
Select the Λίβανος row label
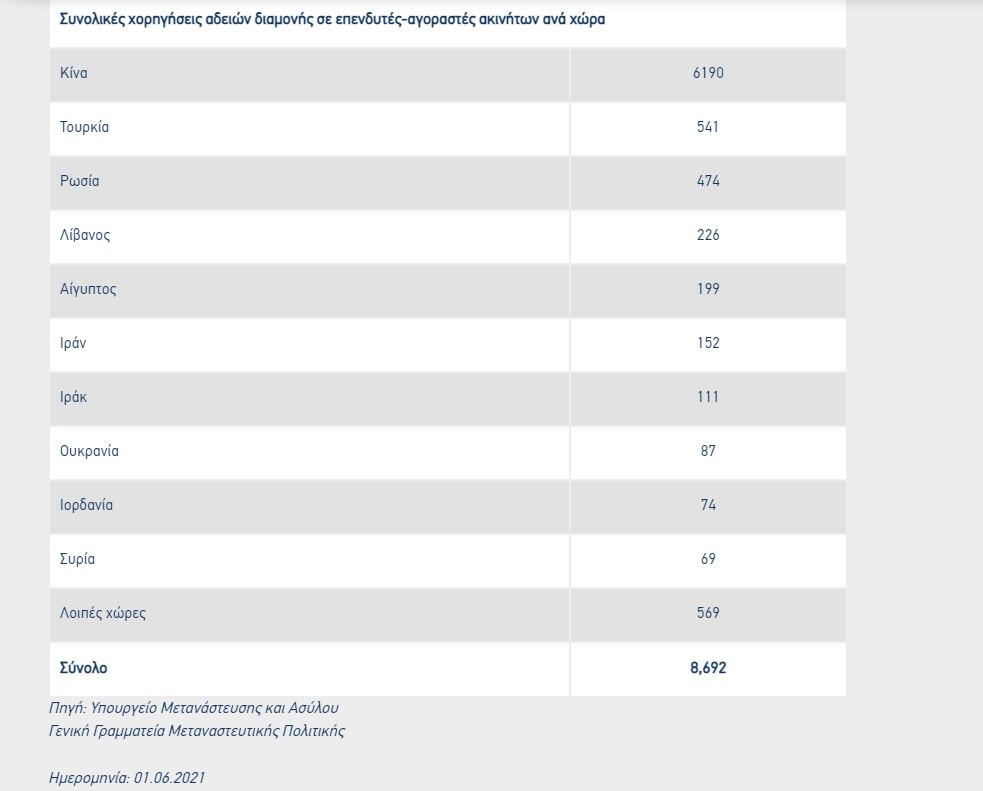click(x=85, y=235)
